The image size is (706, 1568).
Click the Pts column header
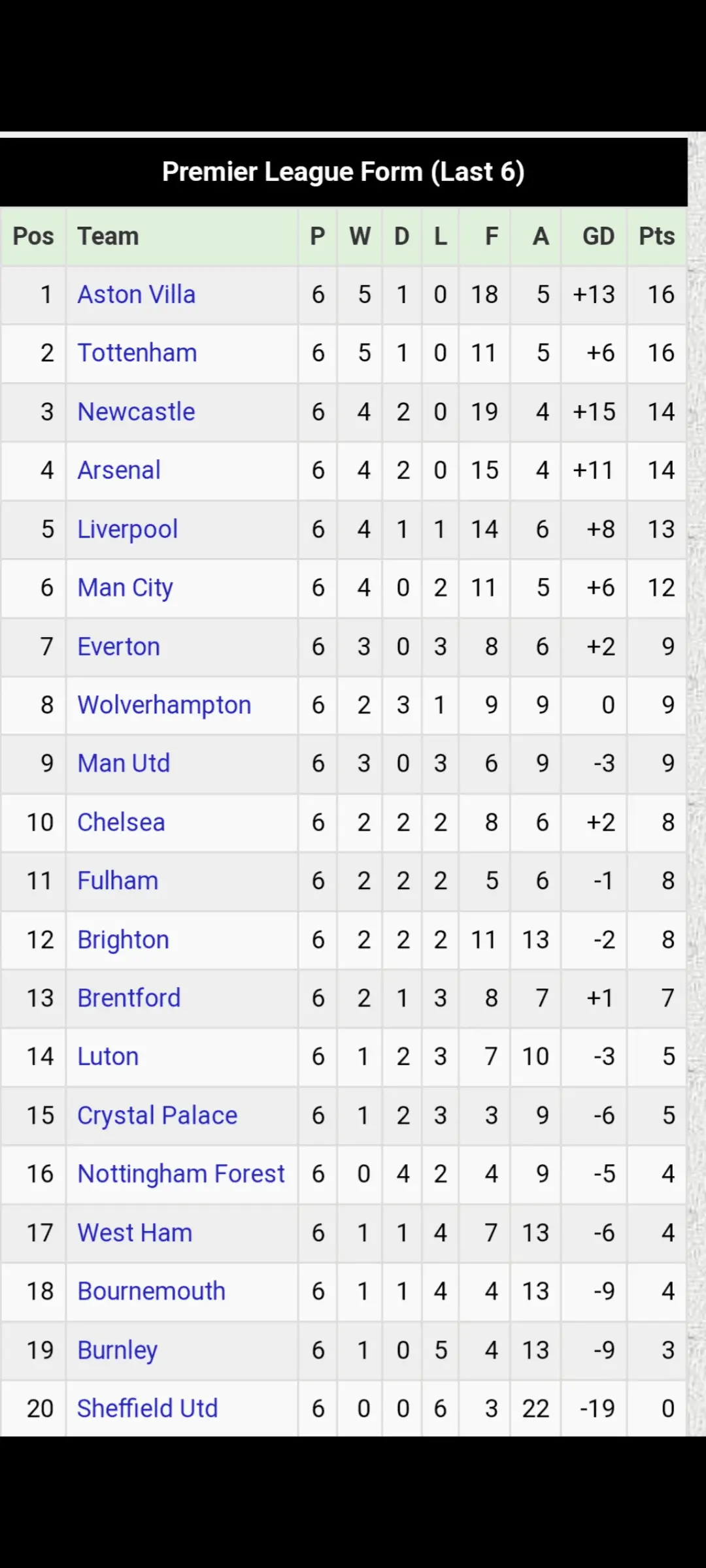pos(656,237)
